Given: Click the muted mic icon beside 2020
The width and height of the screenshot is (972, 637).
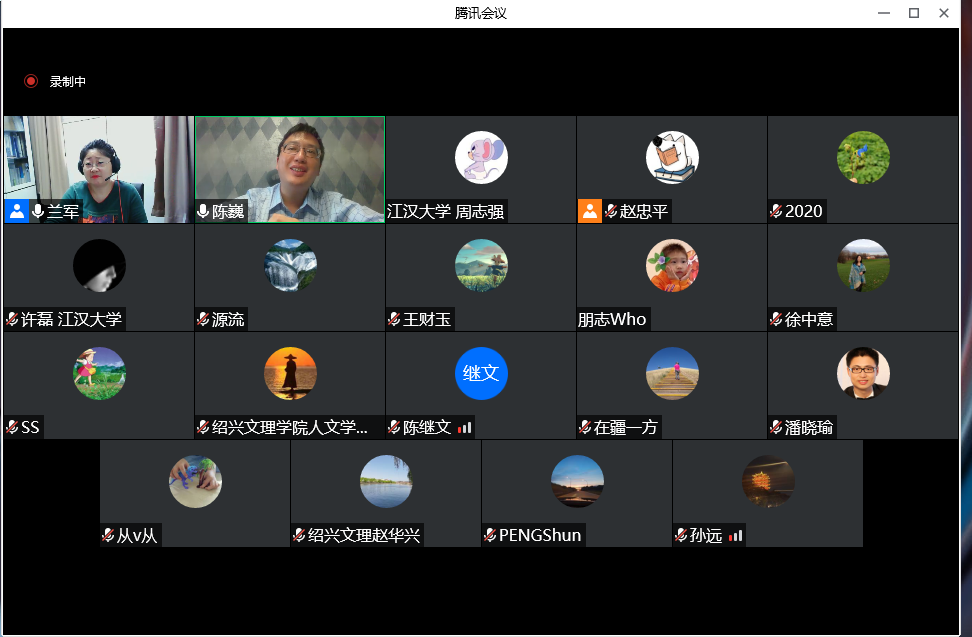Looking at the screenshot, I should [776, 211].
